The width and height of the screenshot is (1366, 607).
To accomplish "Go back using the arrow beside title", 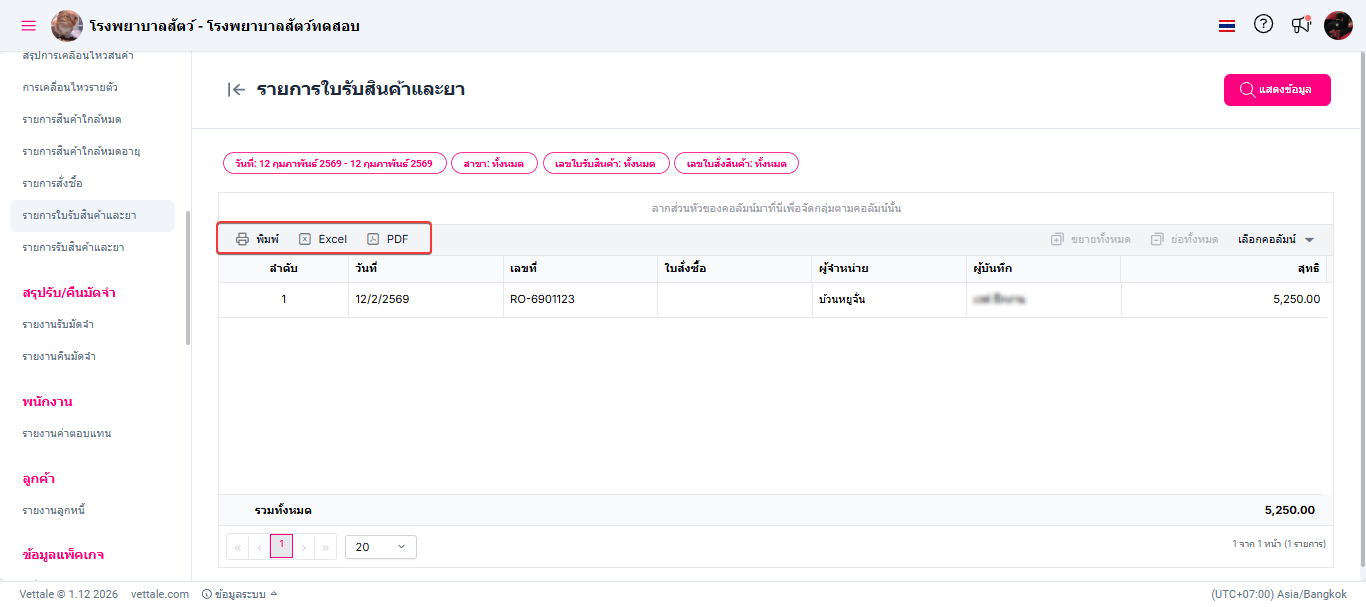I will click(236, 90).
